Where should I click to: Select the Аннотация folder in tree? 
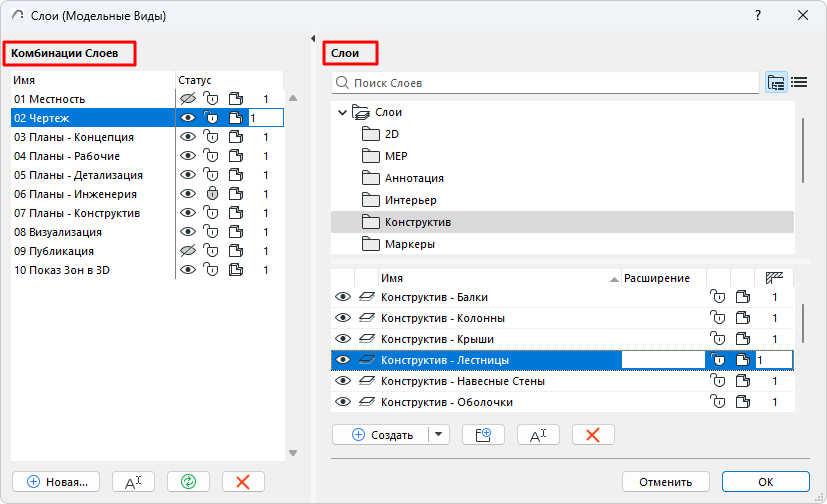pos(414,178)
